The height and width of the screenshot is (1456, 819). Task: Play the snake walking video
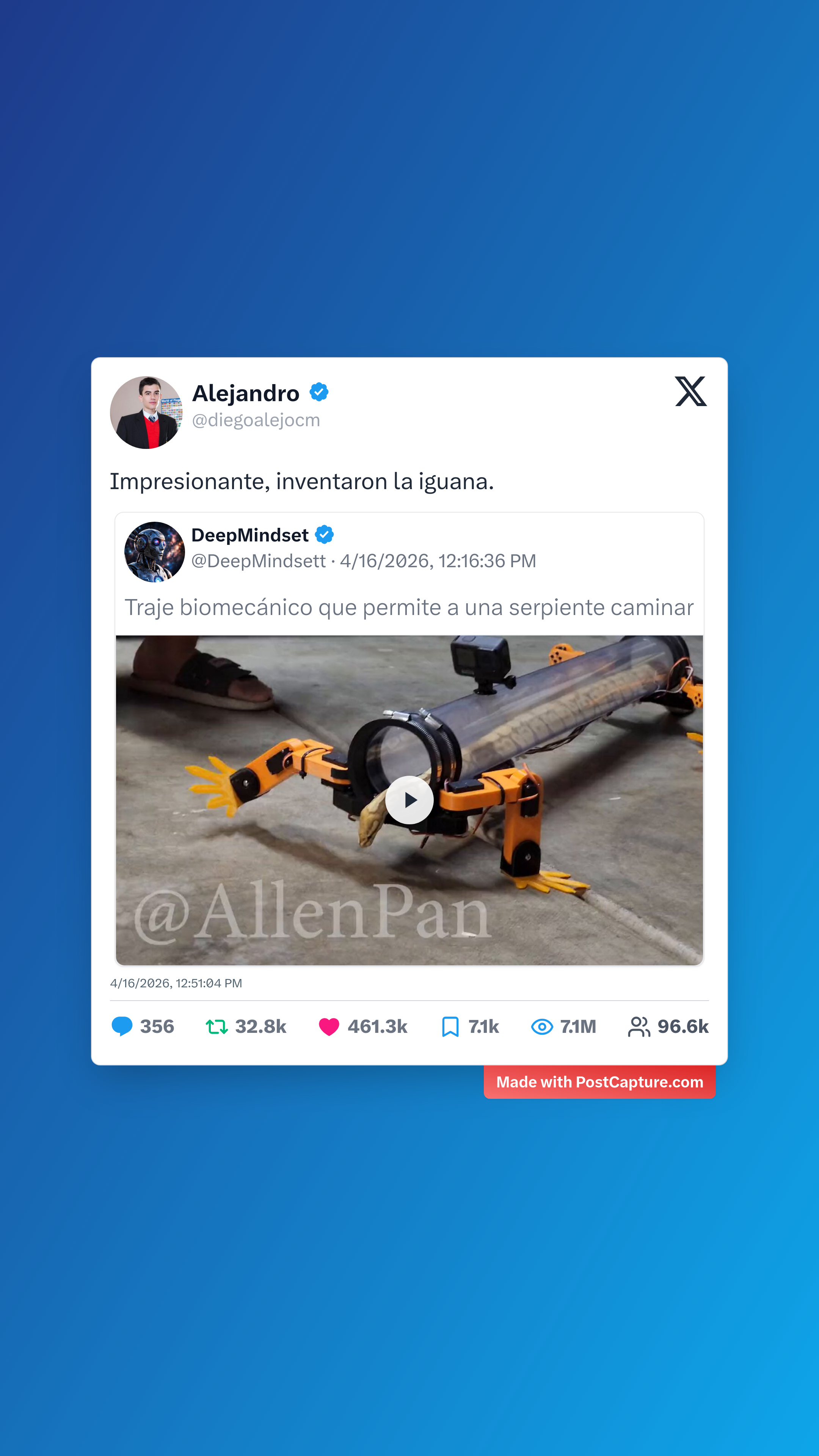click(x=409, y=800)
